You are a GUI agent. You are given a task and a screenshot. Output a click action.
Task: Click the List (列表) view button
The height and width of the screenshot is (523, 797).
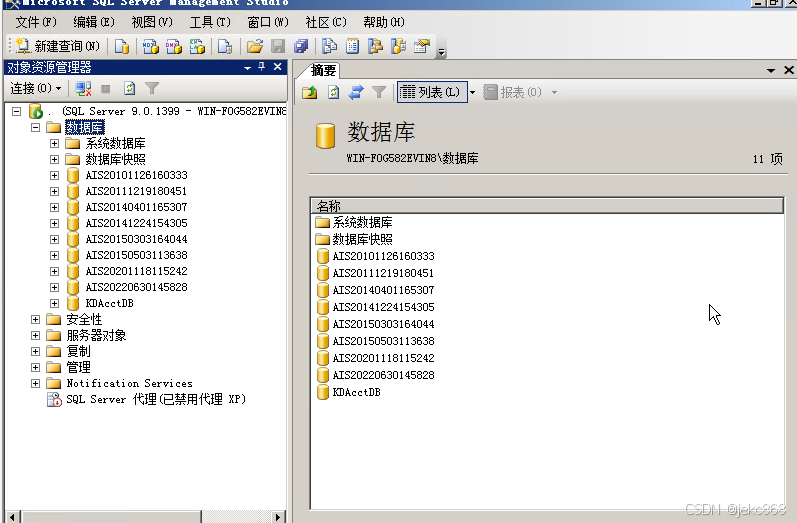[431, 92]
